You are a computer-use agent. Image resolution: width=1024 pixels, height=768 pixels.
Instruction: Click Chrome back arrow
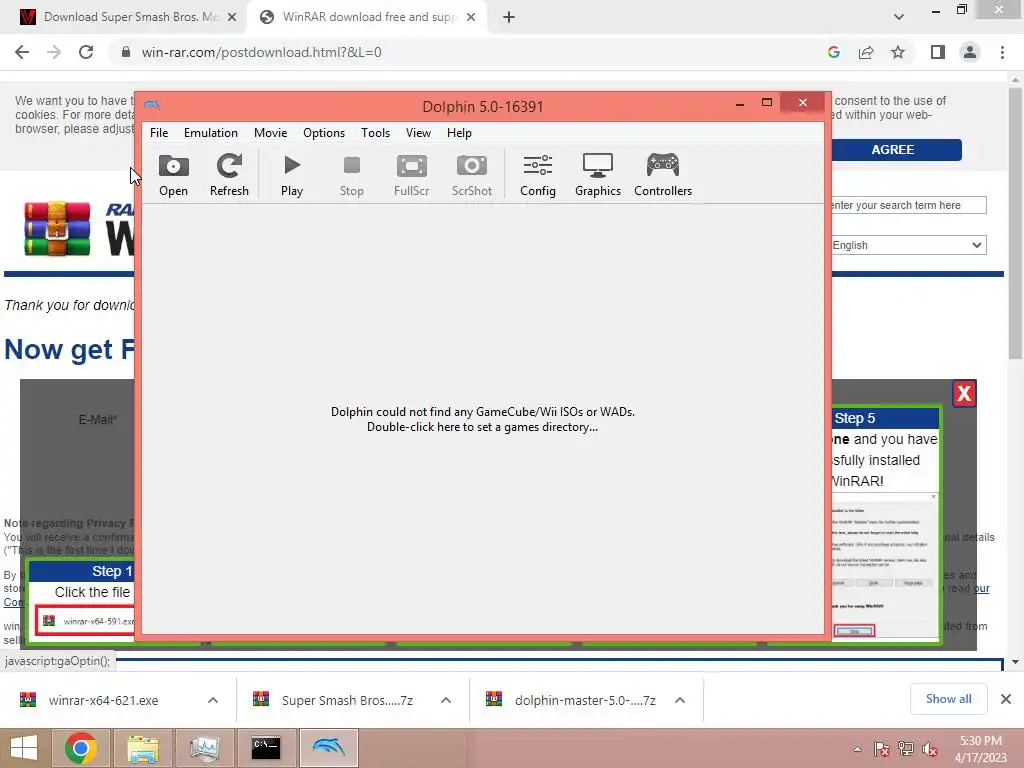point(22,52)
